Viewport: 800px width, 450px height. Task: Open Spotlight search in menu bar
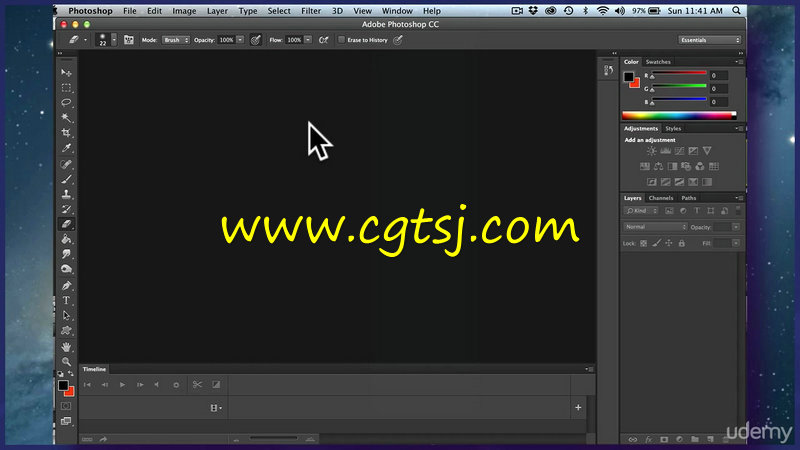point(736,11)
